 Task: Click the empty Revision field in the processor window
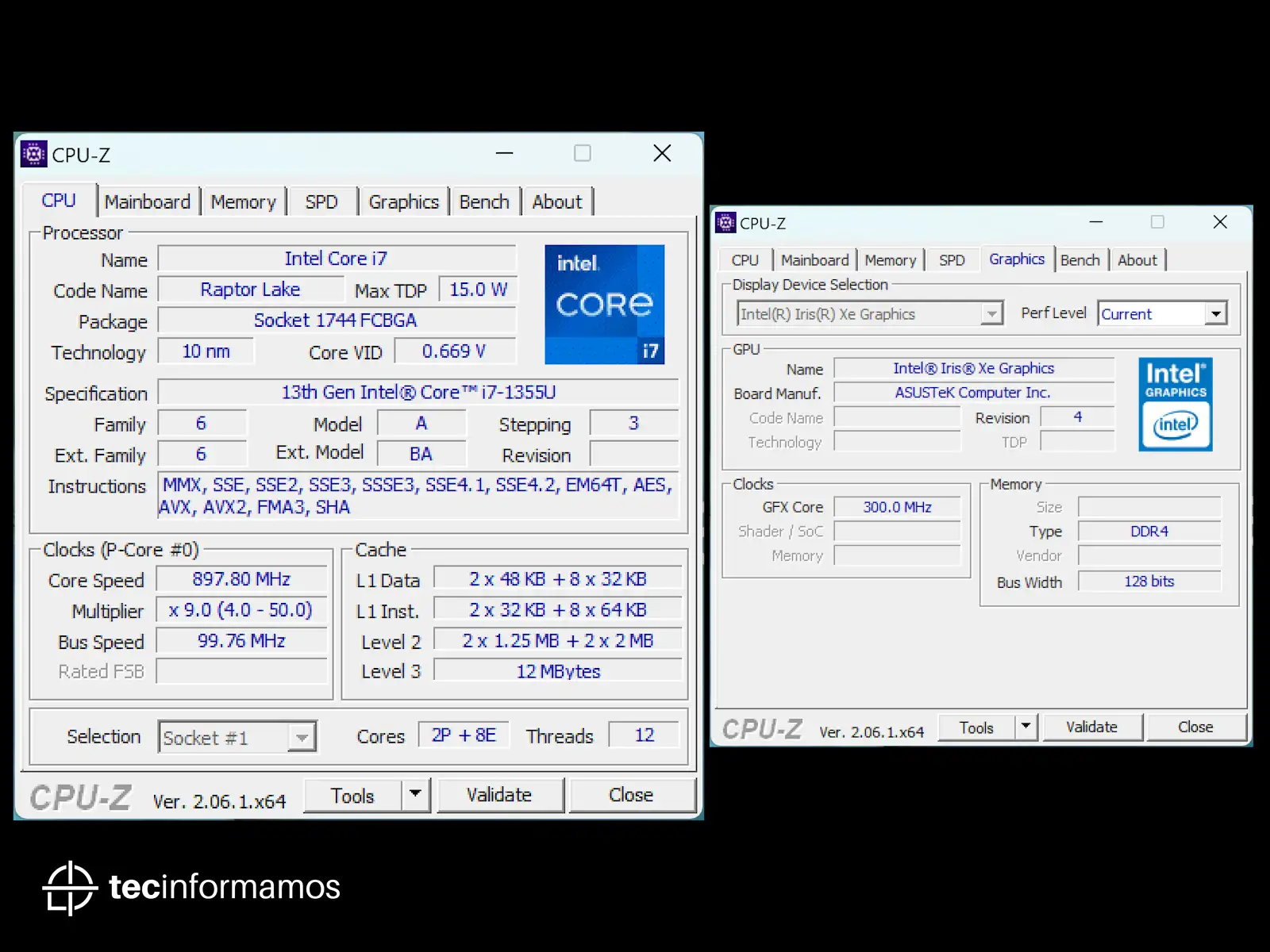click(x=634, y=455)
